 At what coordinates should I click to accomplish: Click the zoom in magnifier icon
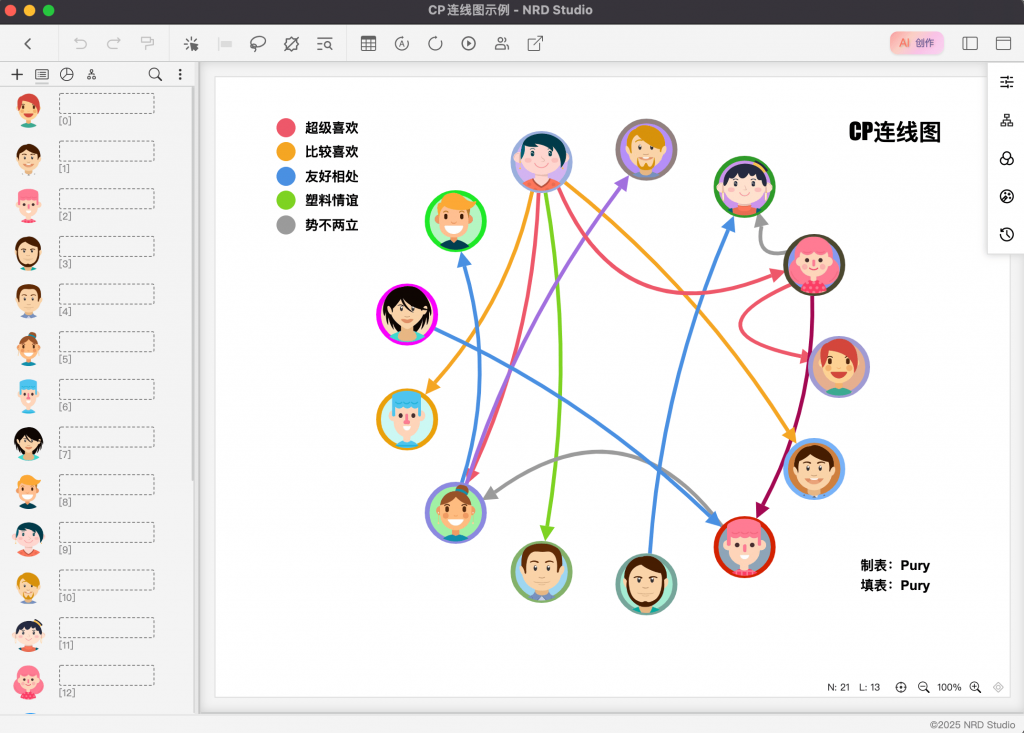pyautogui.click(x=975, y=688)
